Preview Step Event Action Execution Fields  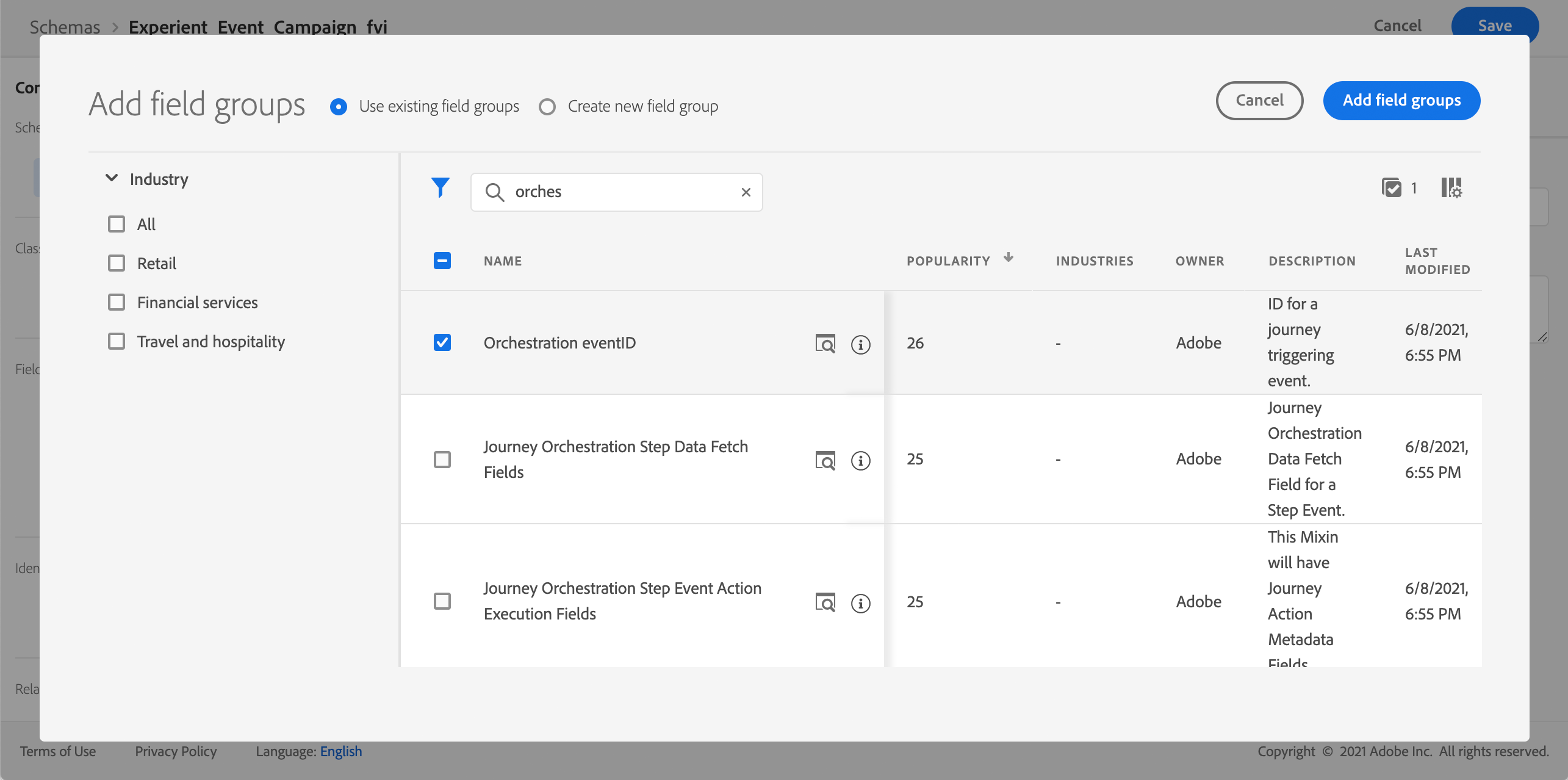click(x=825, y=602)
